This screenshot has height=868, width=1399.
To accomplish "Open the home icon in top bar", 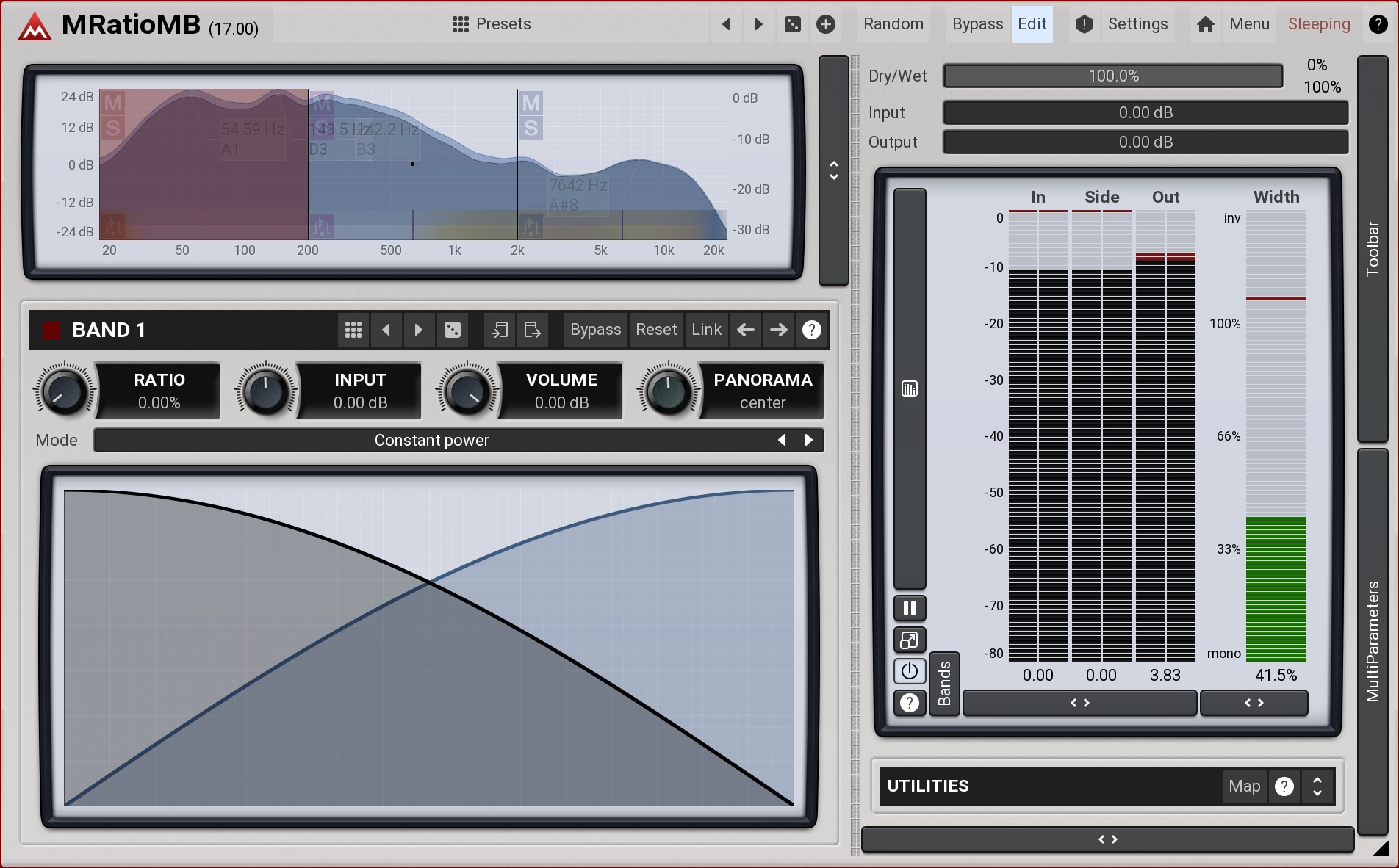I will (x=1205, y=24).
